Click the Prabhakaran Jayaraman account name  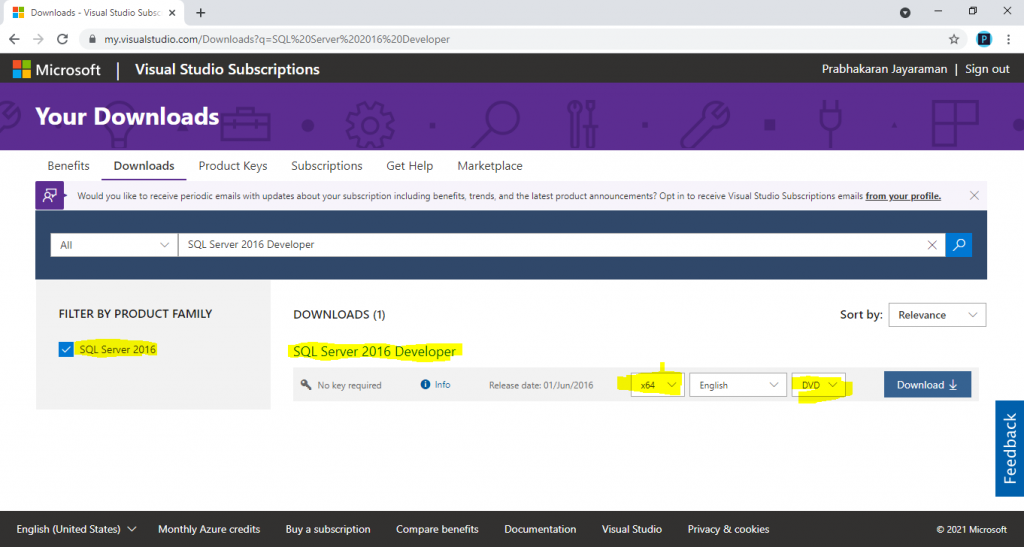884,69
